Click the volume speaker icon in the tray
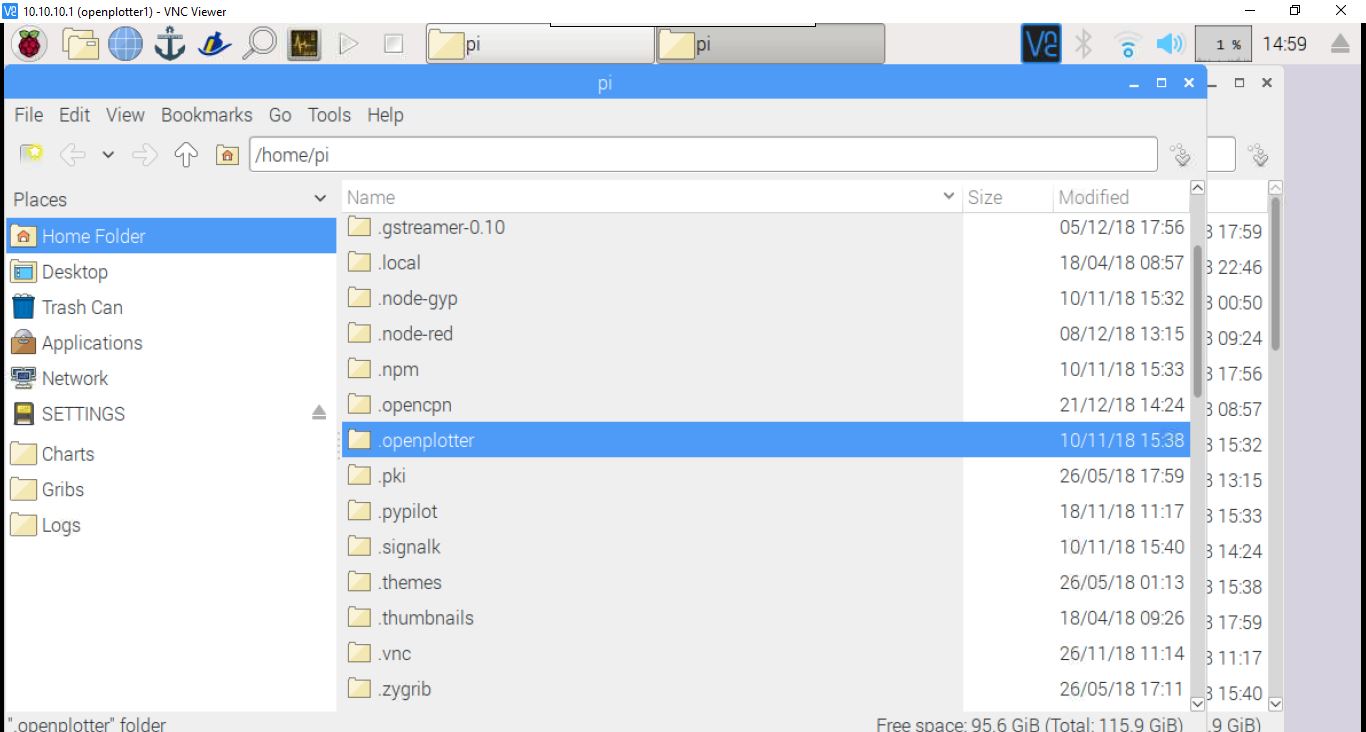 (1170, 43)
